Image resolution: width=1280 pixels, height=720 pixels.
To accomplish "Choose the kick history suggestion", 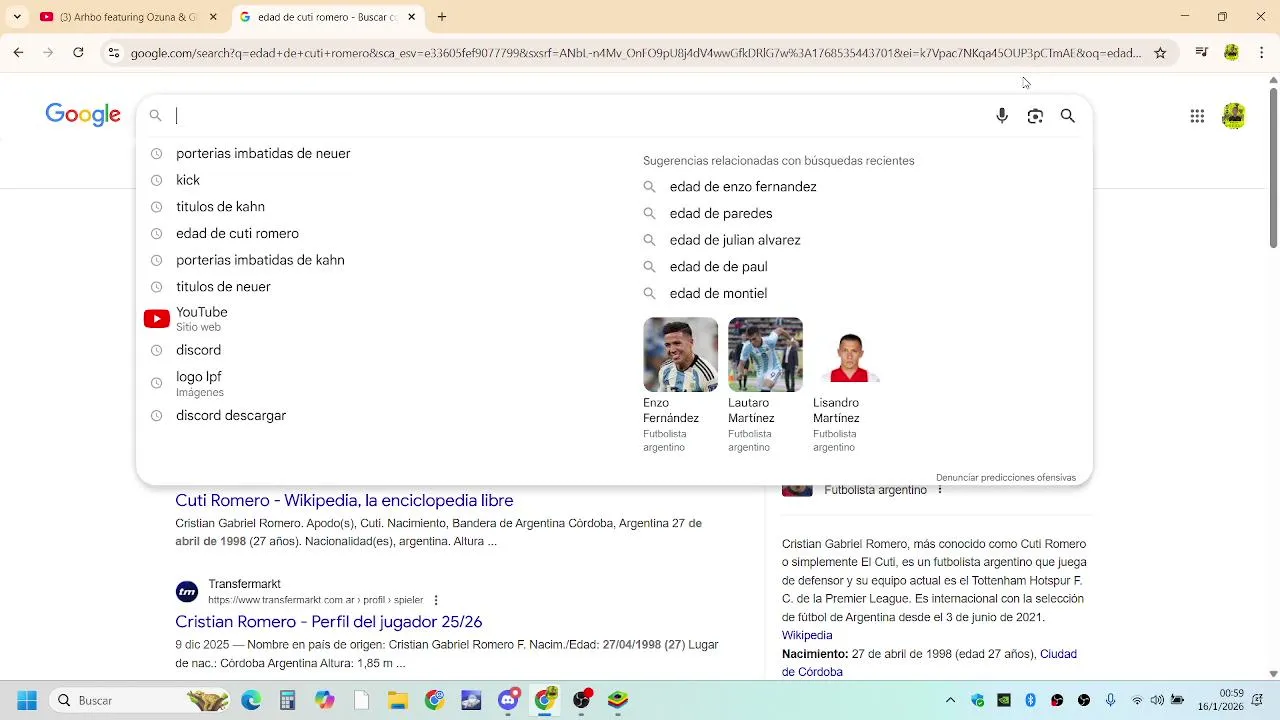I will [188, 180].
